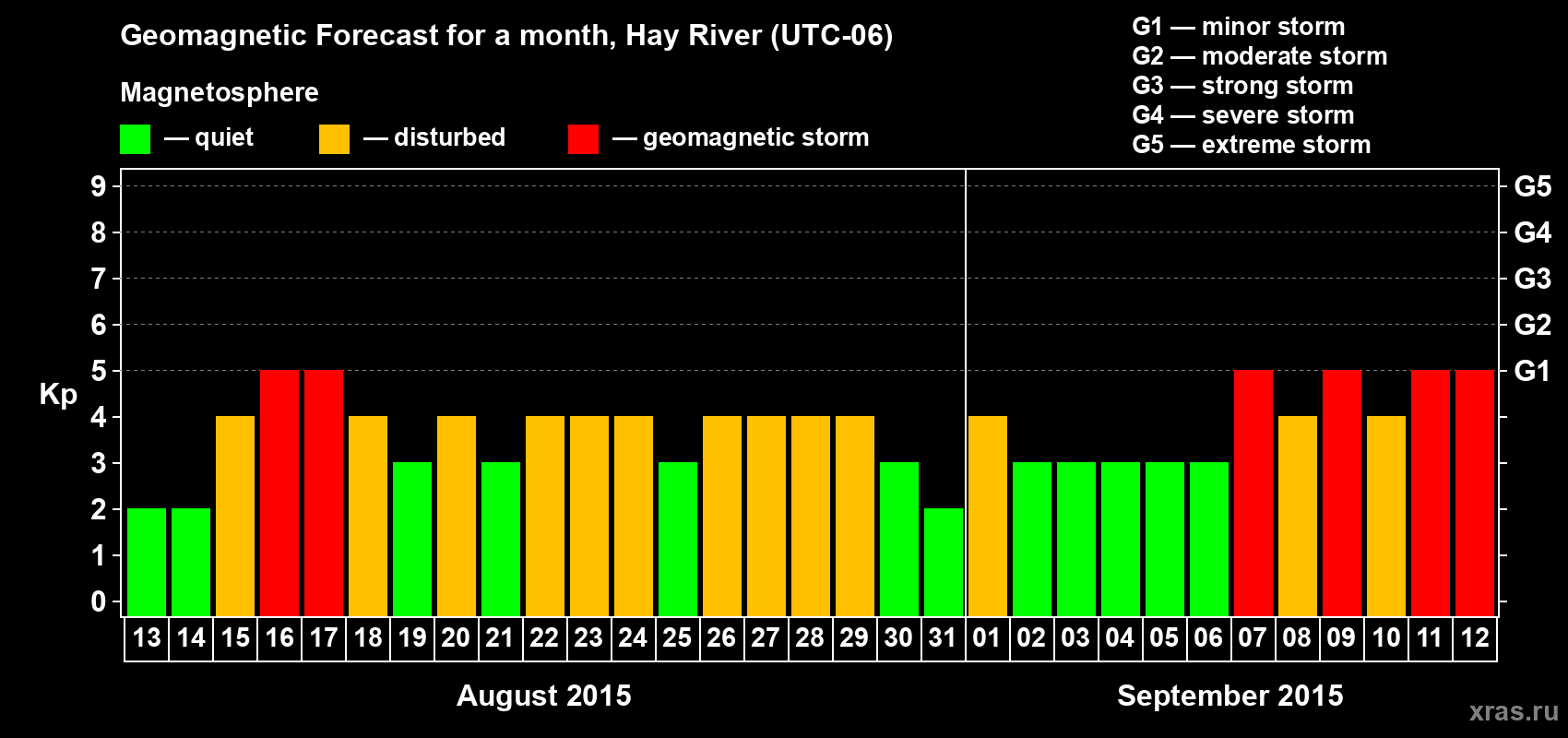
Task: Click the G5 extreme storm legend entry
Action: tap(1252, 145)
